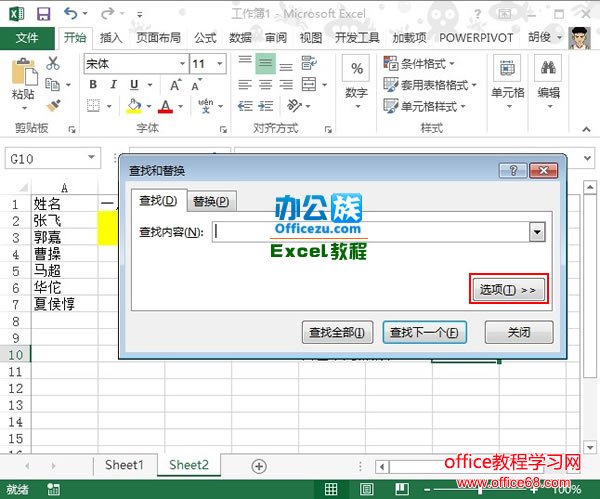Center text horizontally
The height and width of the screenshot is (499, 600).
[266, 84]
